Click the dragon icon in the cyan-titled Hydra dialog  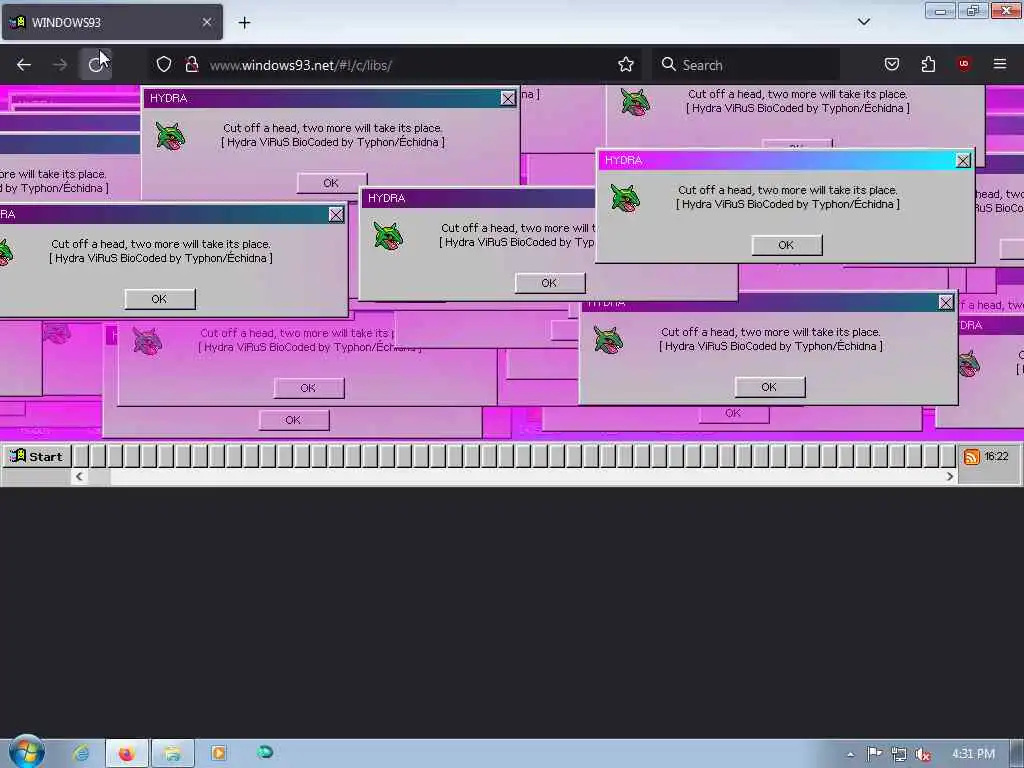[625, 198]
